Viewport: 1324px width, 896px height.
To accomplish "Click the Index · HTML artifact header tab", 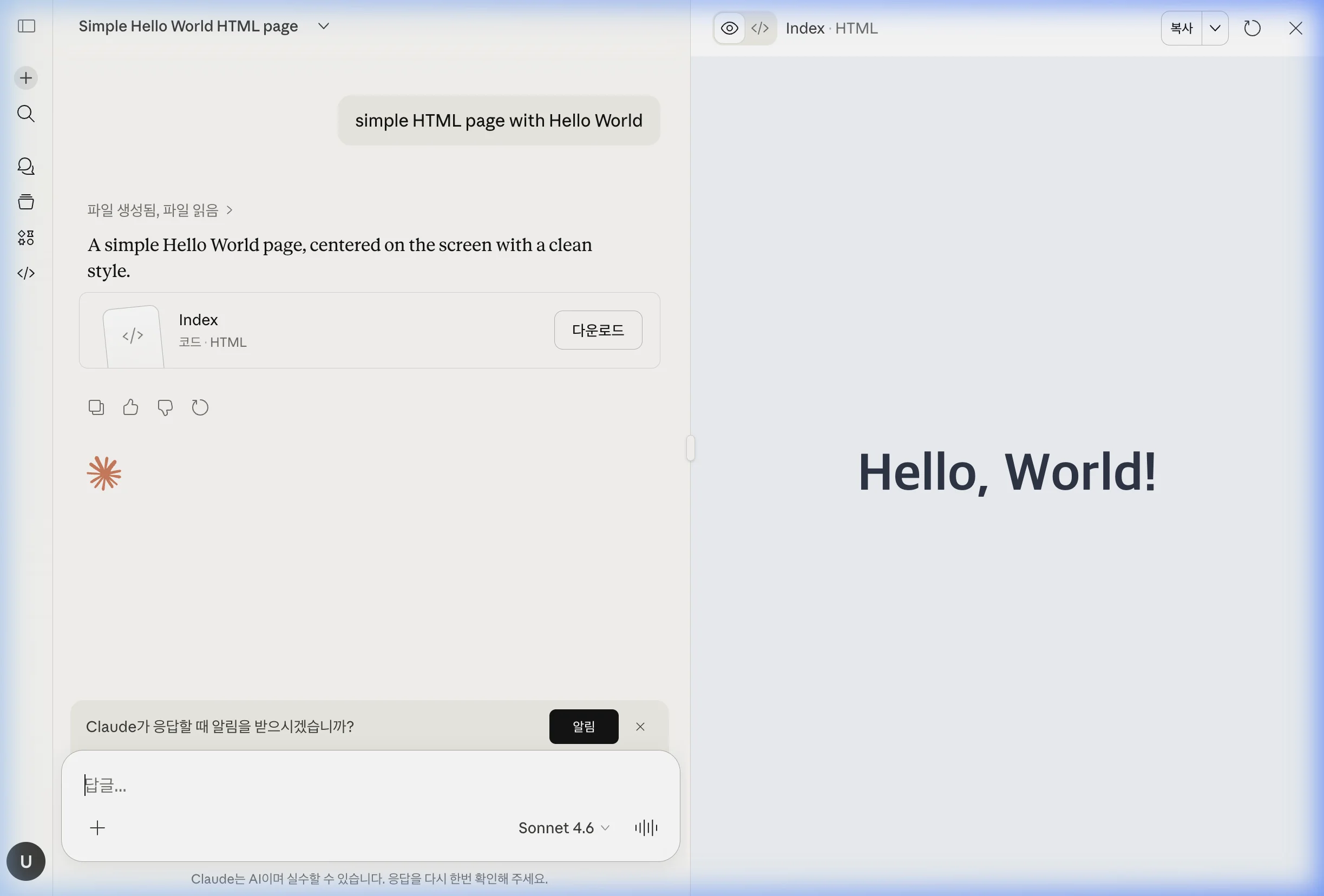I will pyautogui.click(x=831, y=28).
